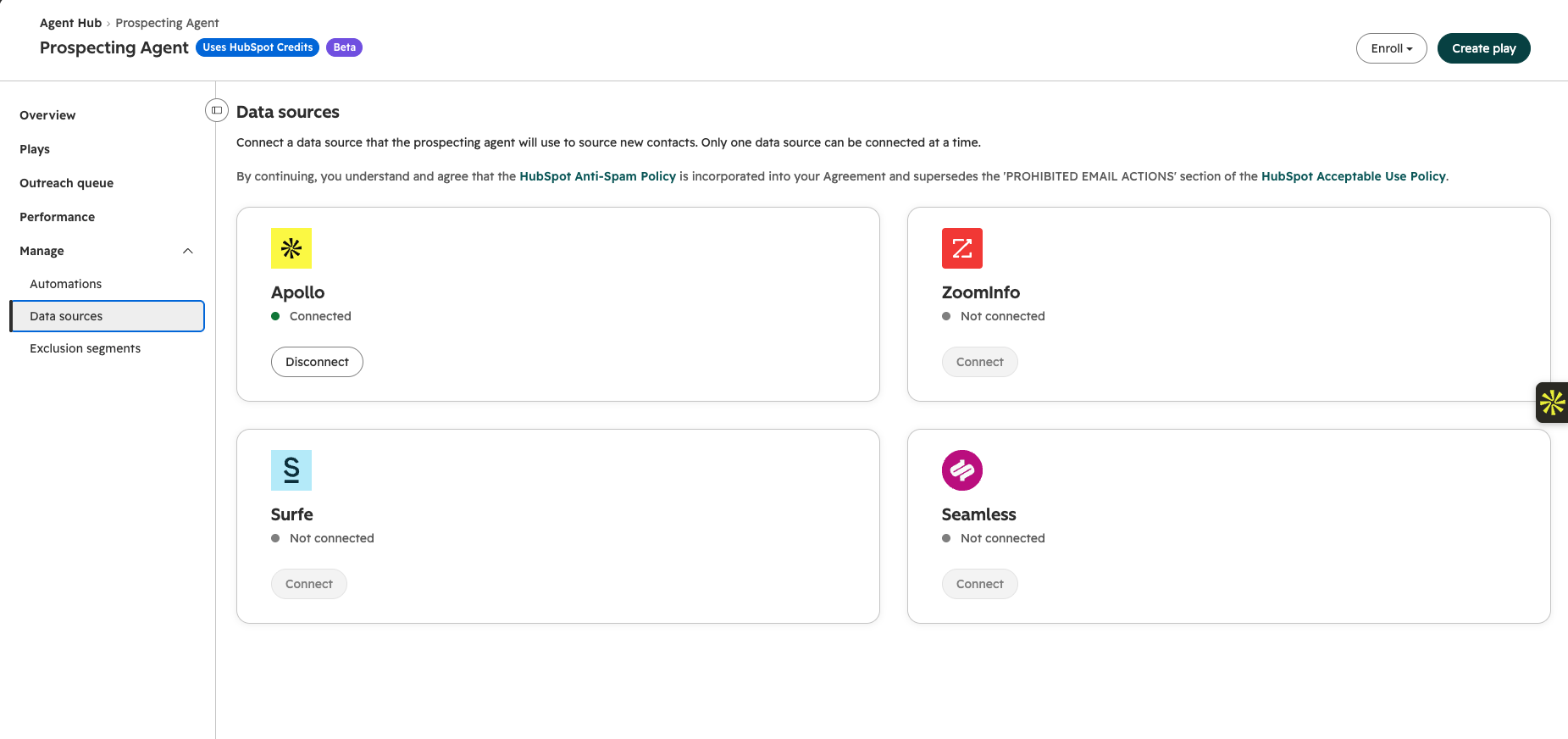Click the Surfe light-blue logo icon

[x=291, y=470]
